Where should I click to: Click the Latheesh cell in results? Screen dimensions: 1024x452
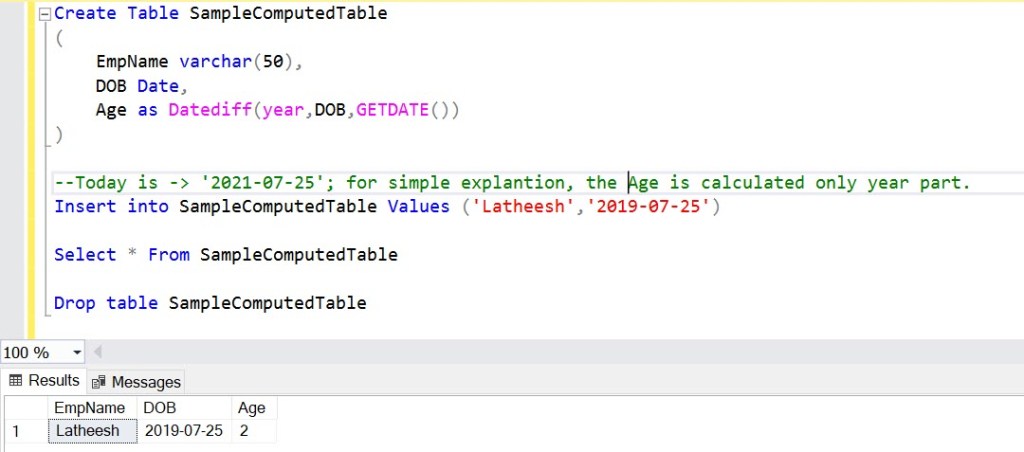[x=92, y=431]
